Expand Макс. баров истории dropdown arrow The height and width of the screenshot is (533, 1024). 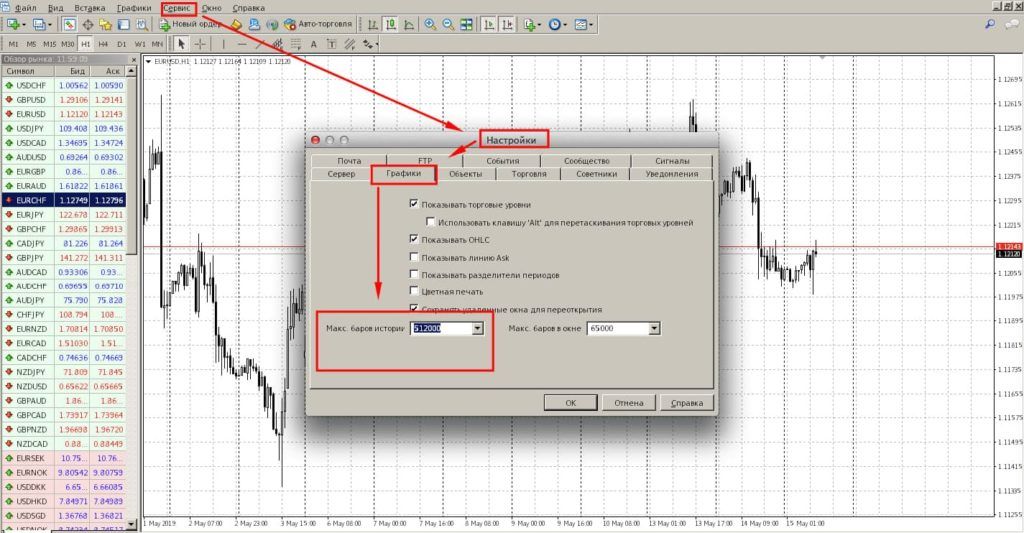click(x=477, y=328)
